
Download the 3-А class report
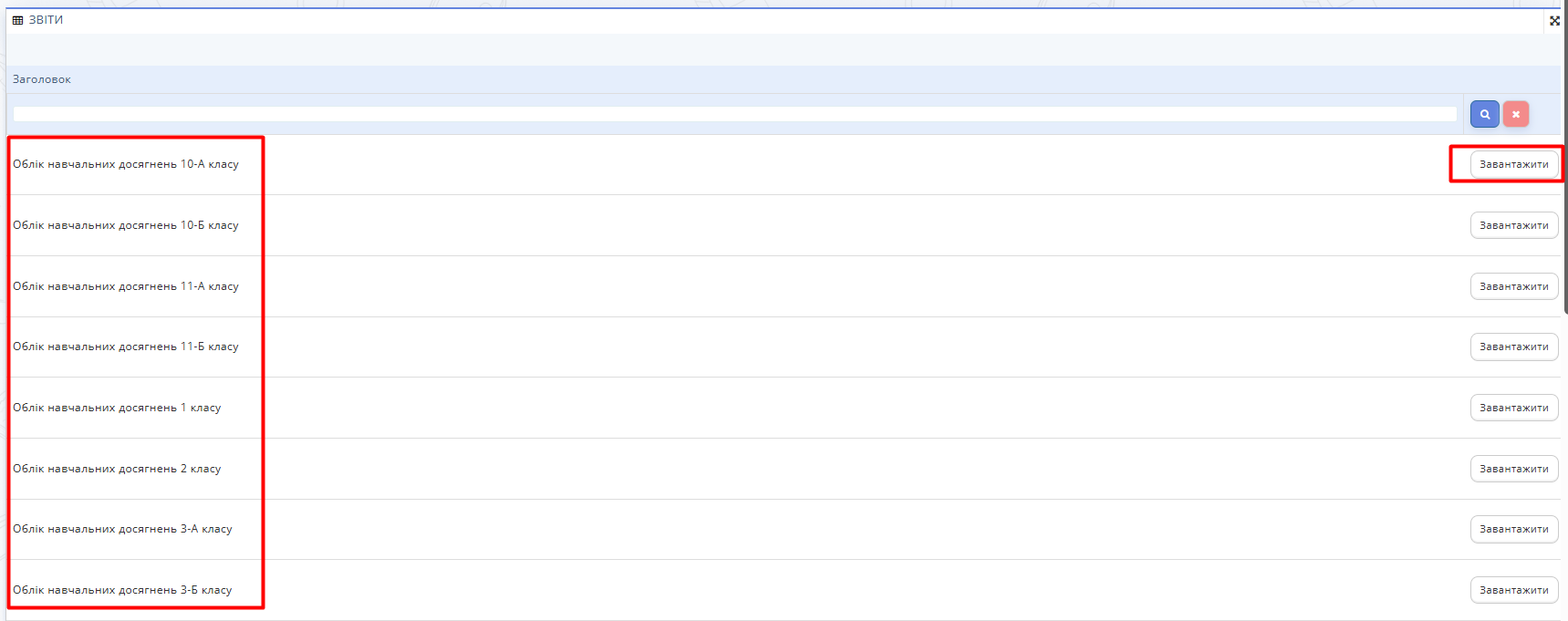(x=1513, y=529)
